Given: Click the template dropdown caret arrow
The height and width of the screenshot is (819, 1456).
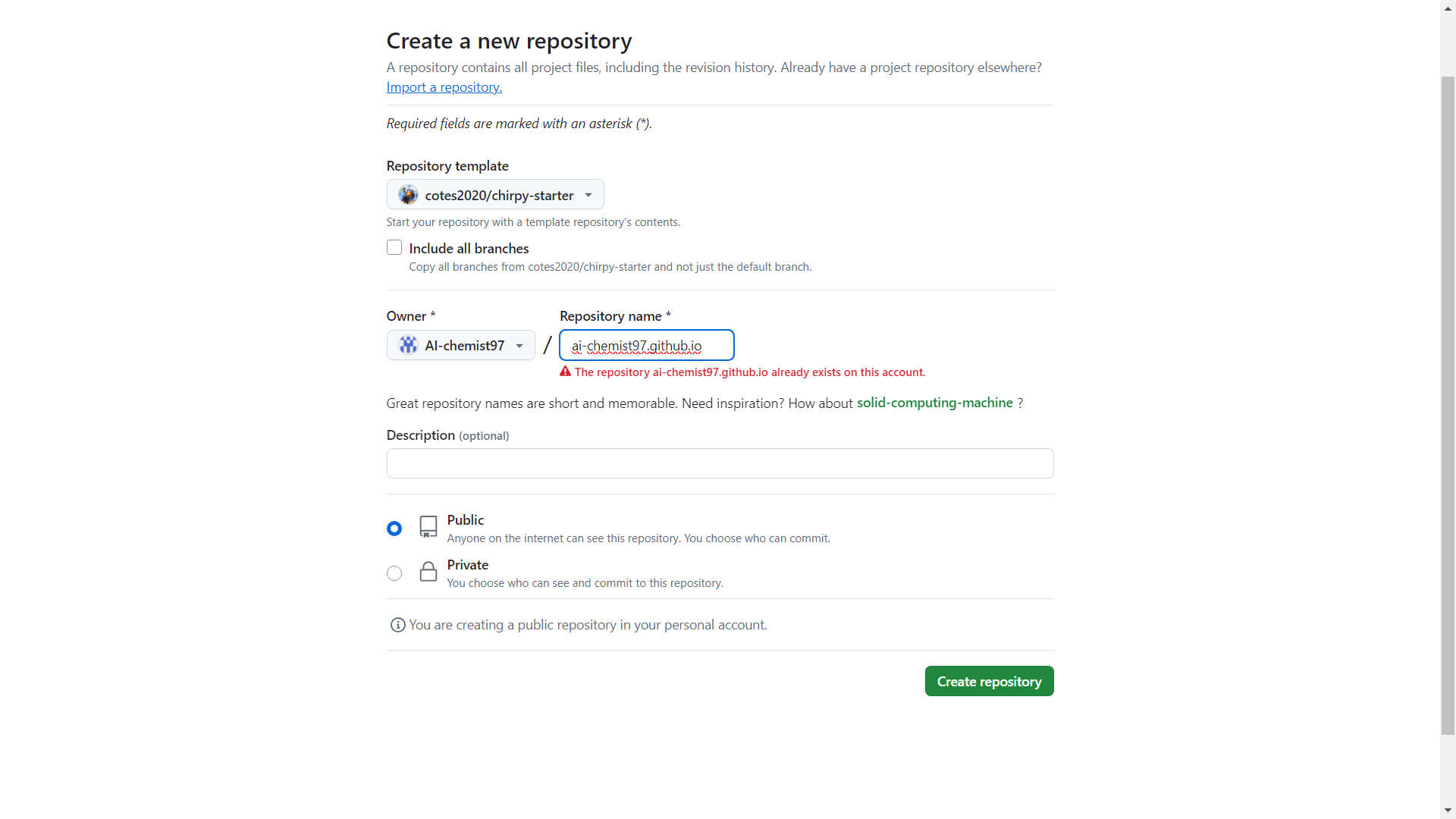Looking at the screenshot, I should [x=588, y=195].
